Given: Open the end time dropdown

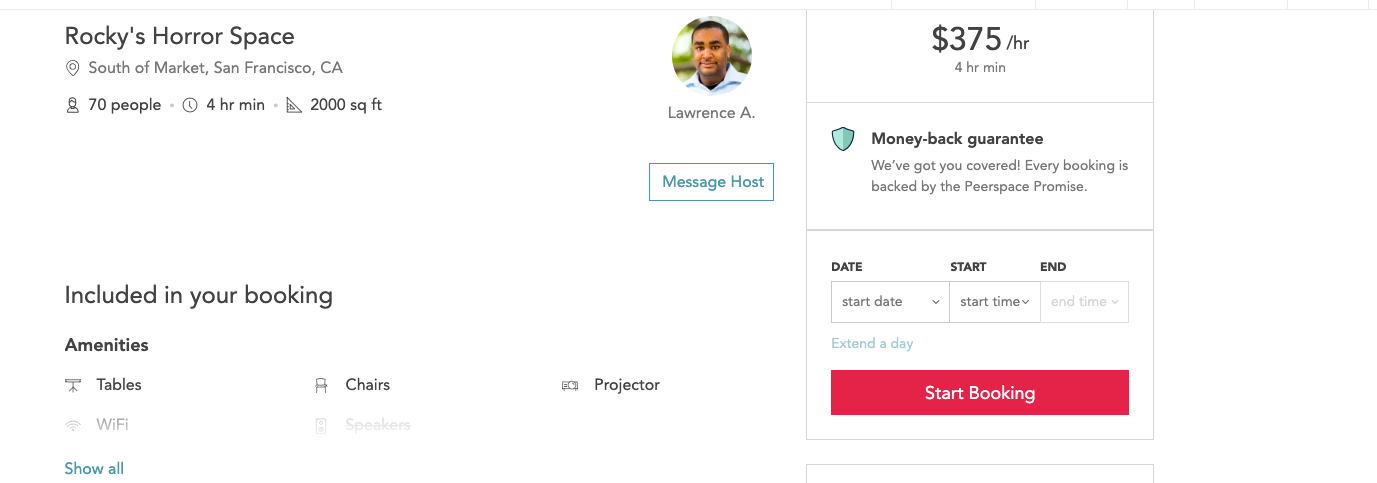Looking at the screenshot, I should (x=1084, y=302).
